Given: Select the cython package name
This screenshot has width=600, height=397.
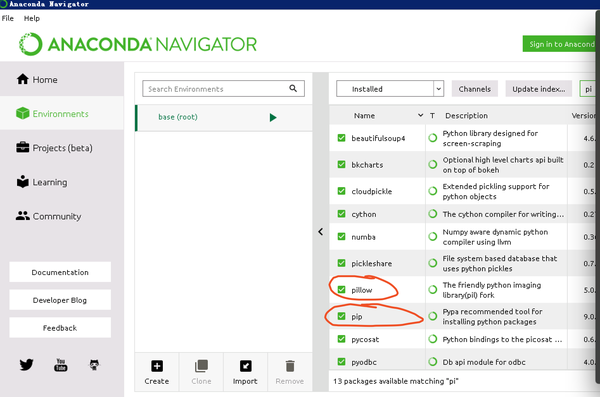Looking at the screenshot, I should tap(364, 214).
